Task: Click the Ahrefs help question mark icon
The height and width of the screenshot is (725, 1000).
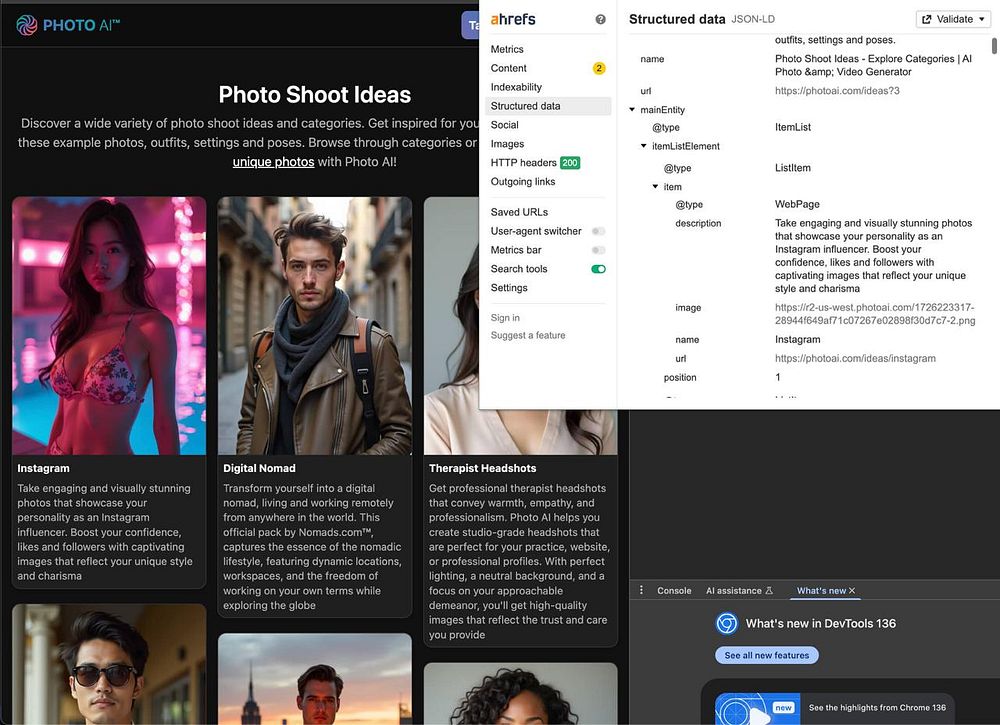Action: coord(601,19)
